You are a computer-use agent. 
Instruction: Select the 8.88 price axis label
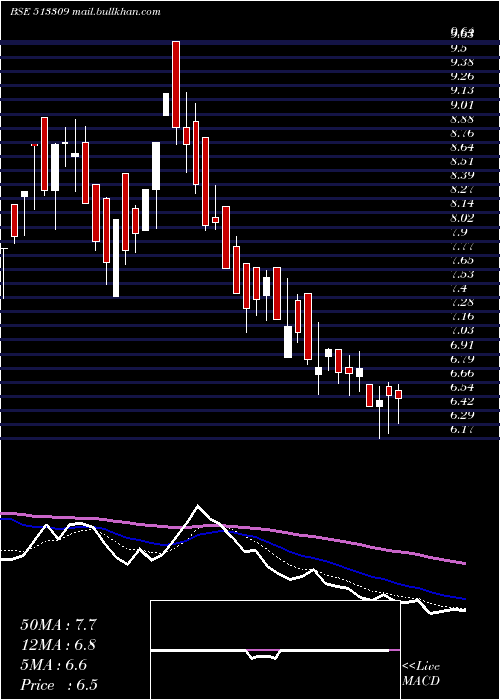pyautogui.click(x=462, y=119)
